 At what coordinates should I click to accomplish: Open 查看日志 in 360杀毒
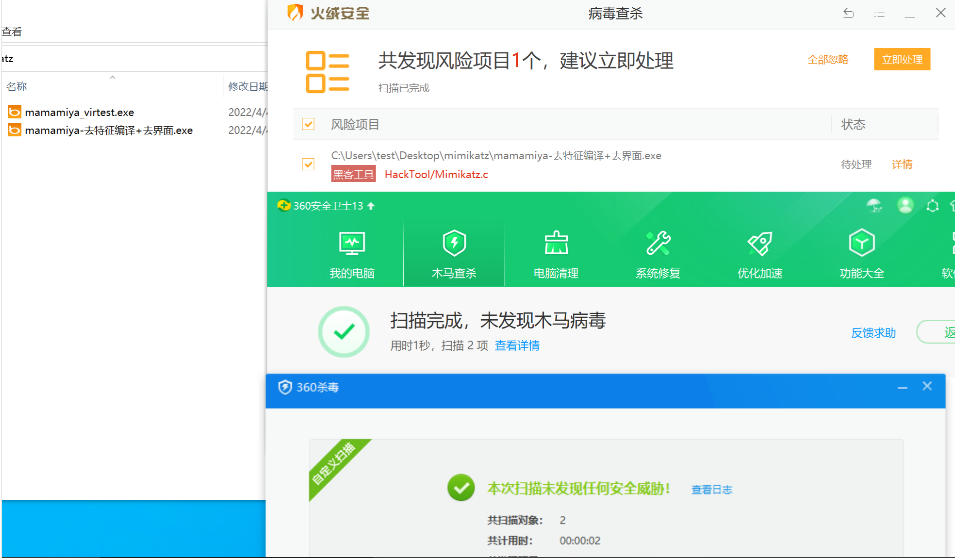click(x=711, y=489)
